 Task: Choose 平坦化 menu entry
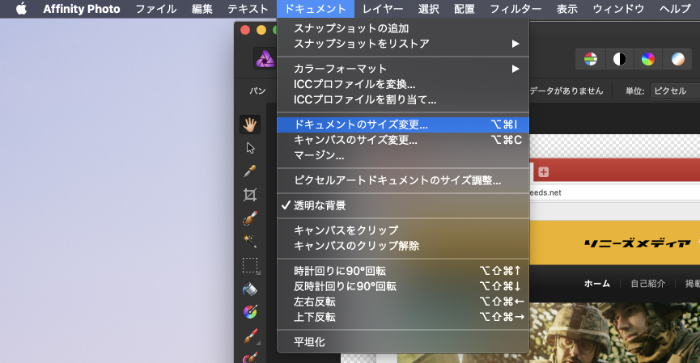coord(403,342)
